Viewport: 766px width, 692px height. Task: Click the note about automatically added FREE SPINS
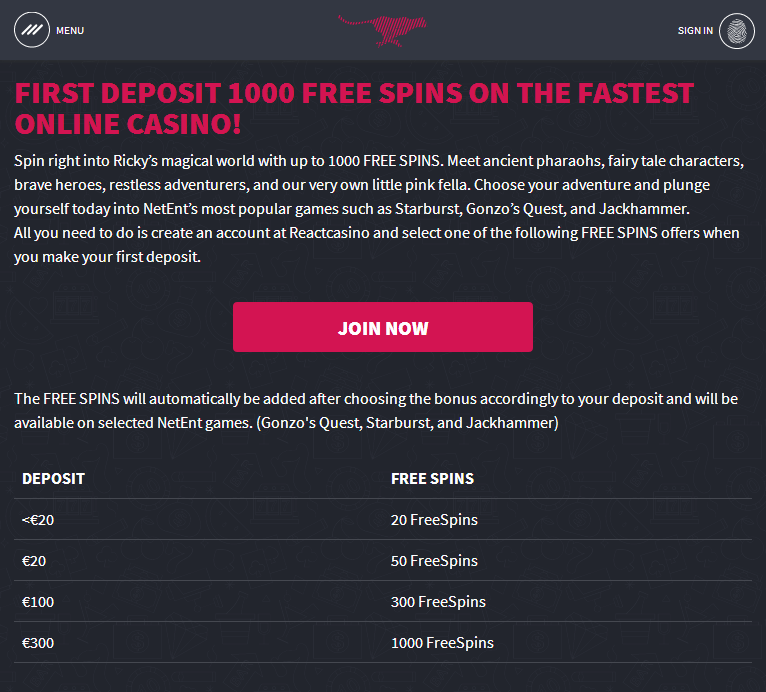[x=376, y=411]
